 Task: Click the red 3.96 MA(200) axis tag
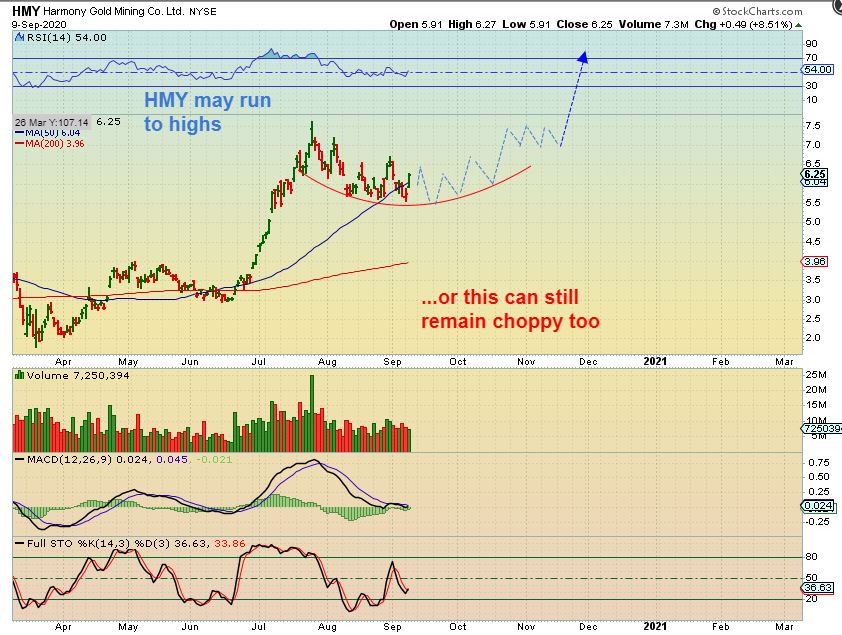coord(815,261)
